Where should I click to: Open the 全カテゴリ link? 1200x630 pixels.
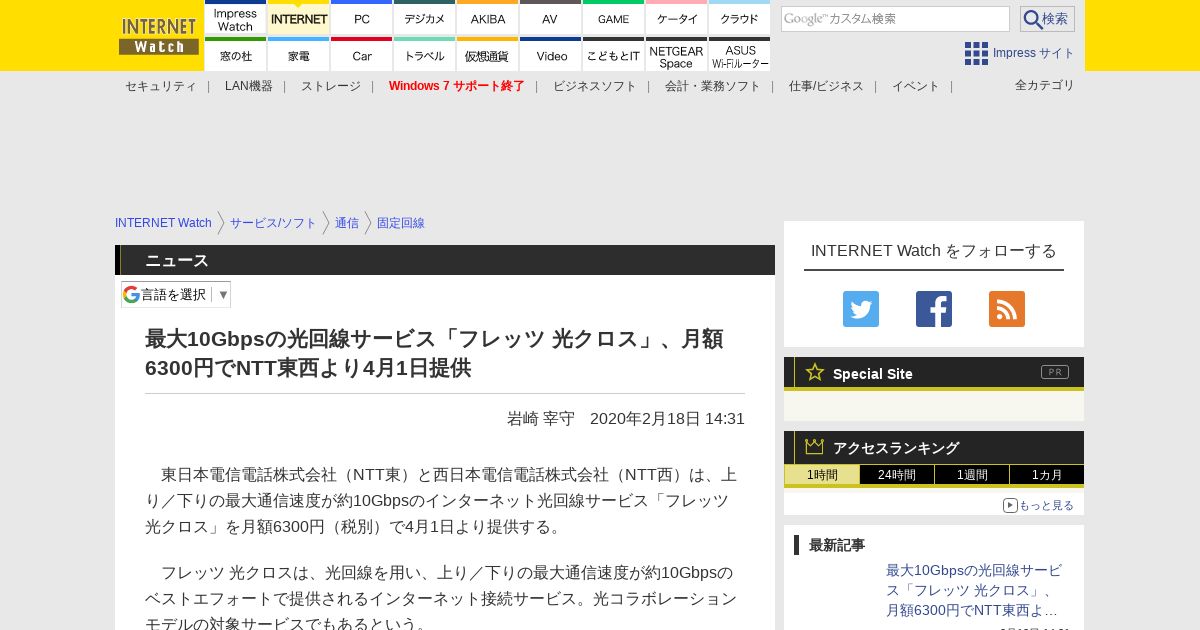(x=1045, y=85)
